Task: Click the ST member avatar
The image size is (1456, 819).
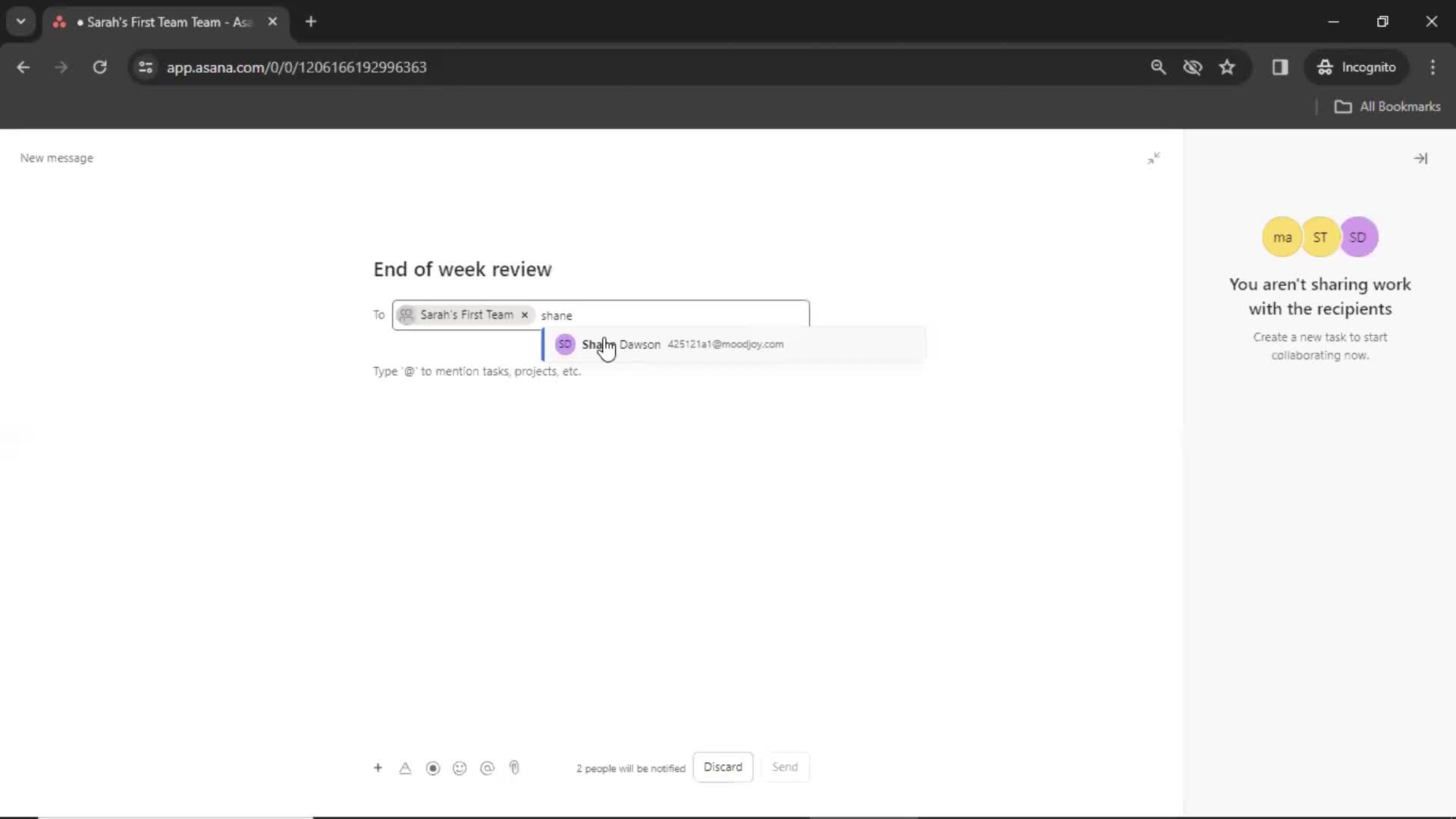Action: click(1320, 237)
